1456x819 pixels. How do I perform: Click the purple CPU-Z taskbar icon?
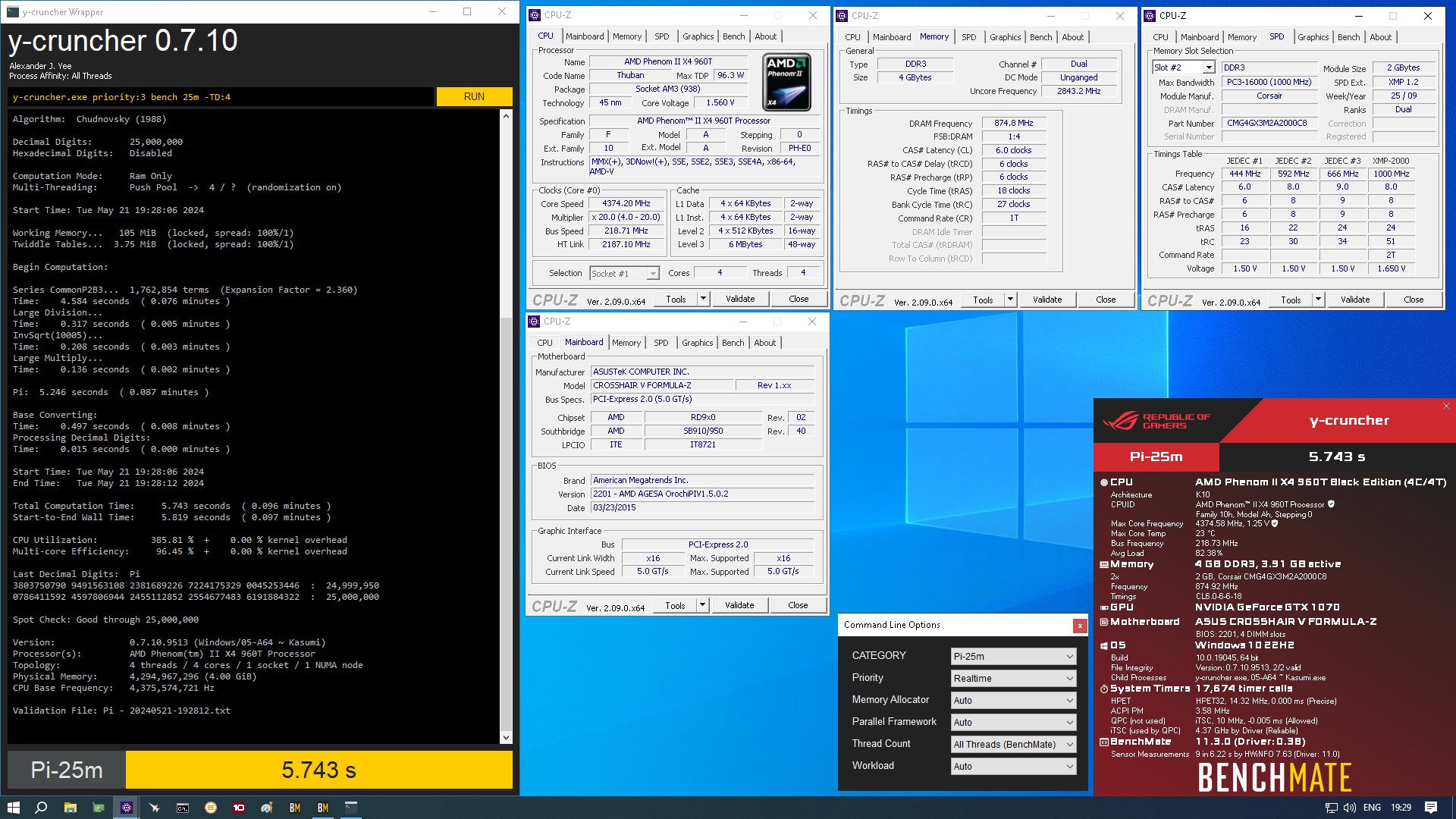tap(127, 808)
